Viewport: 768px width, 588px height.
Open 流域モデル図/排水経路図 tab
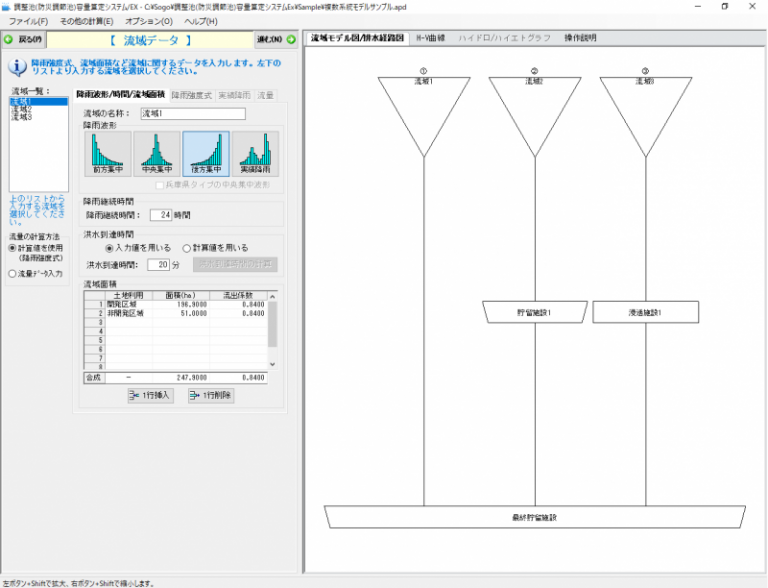[357, 38]
